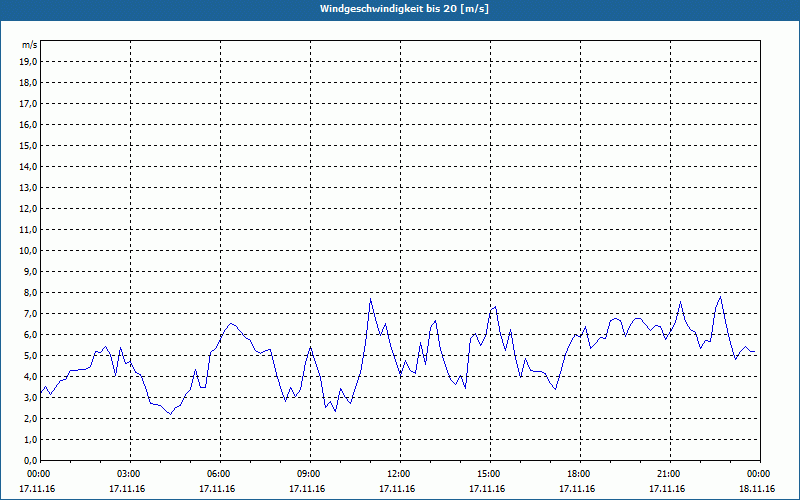Click the 21:00 time label

670,474
